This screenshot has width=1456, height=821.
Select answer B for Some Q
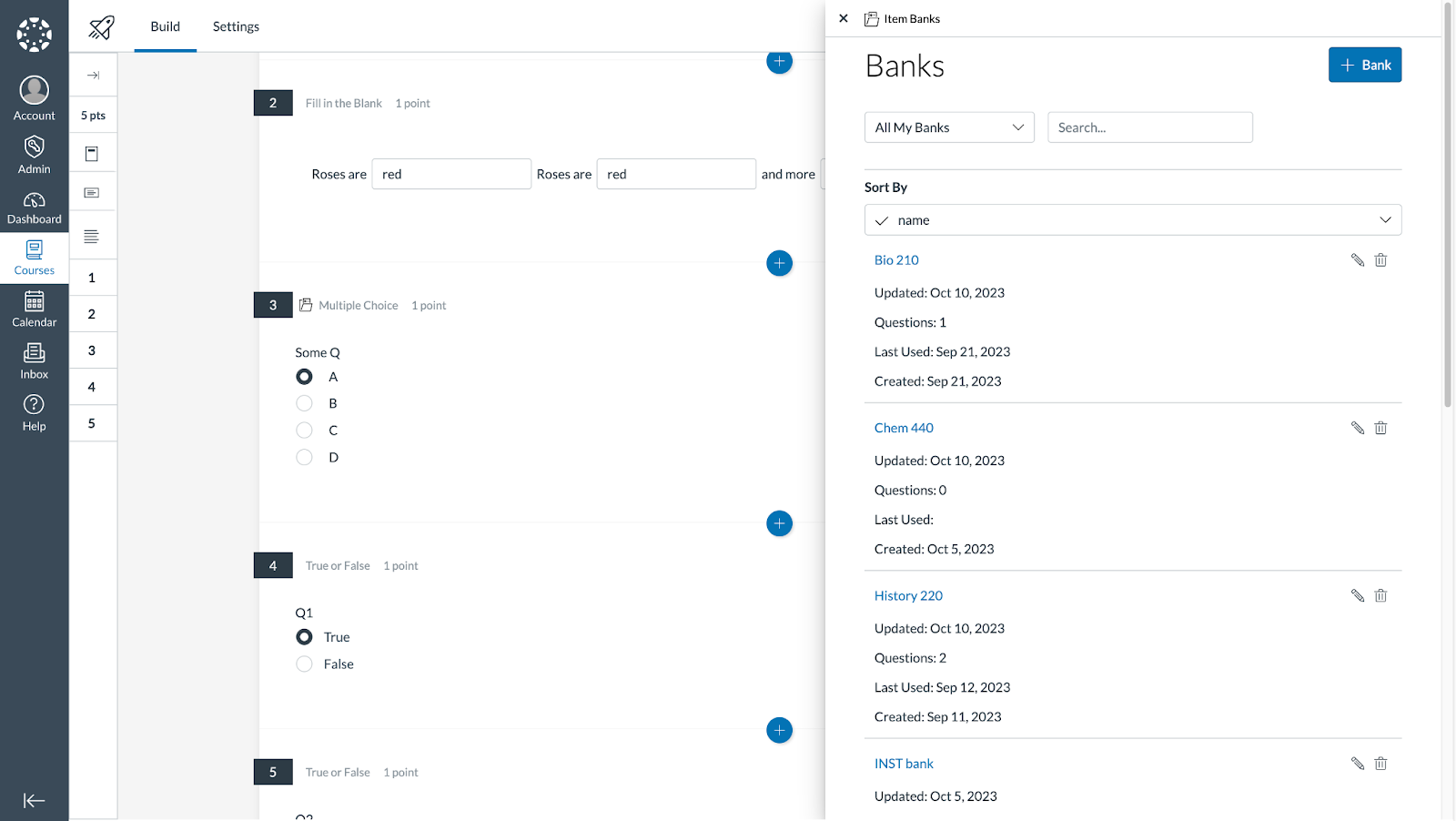(x=304, y=403)
